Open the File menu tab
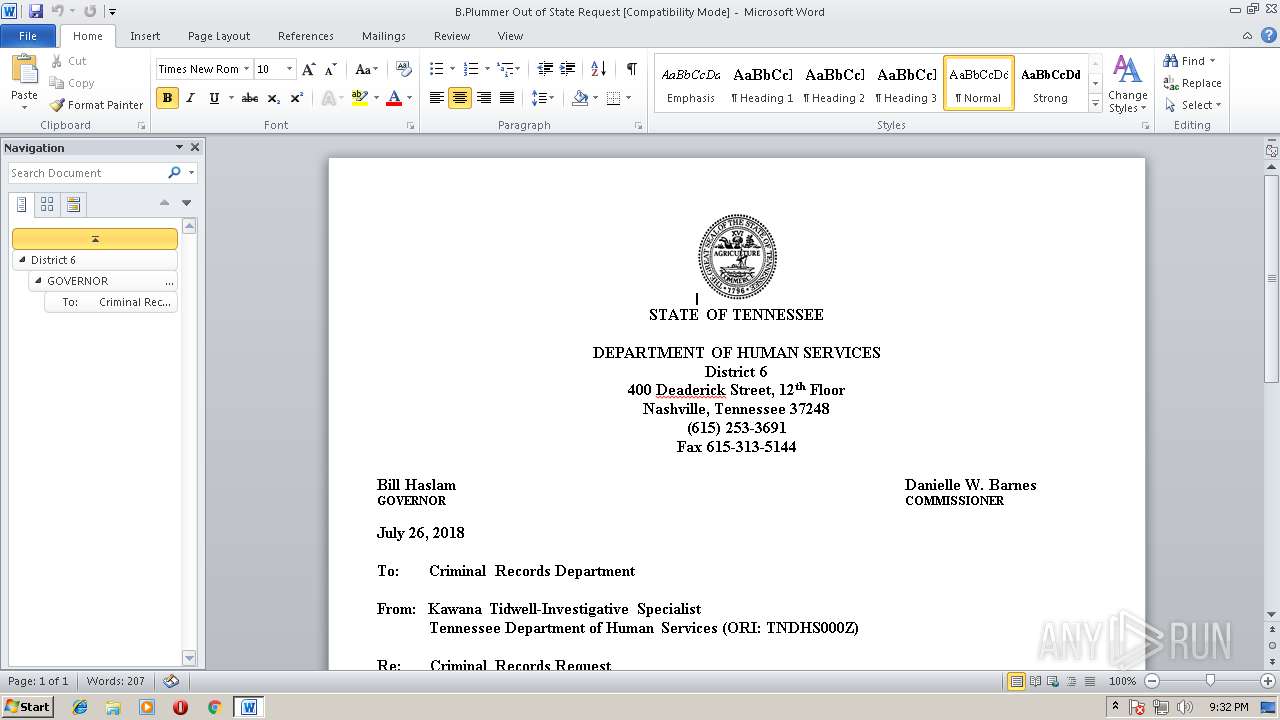This screenshot has height=720, width=1280. click(x=28, y=36)
